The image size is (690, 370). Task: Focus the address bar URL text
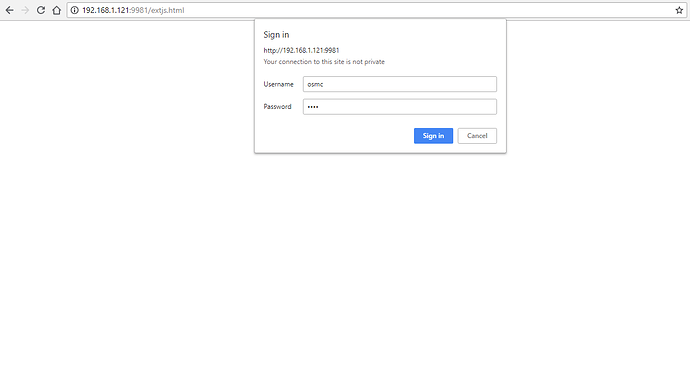pyautogui.click(x=133, y=10)
